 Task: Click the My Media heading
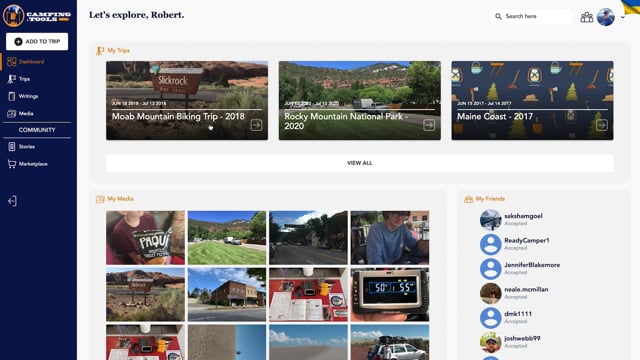[x=120, y=199]
